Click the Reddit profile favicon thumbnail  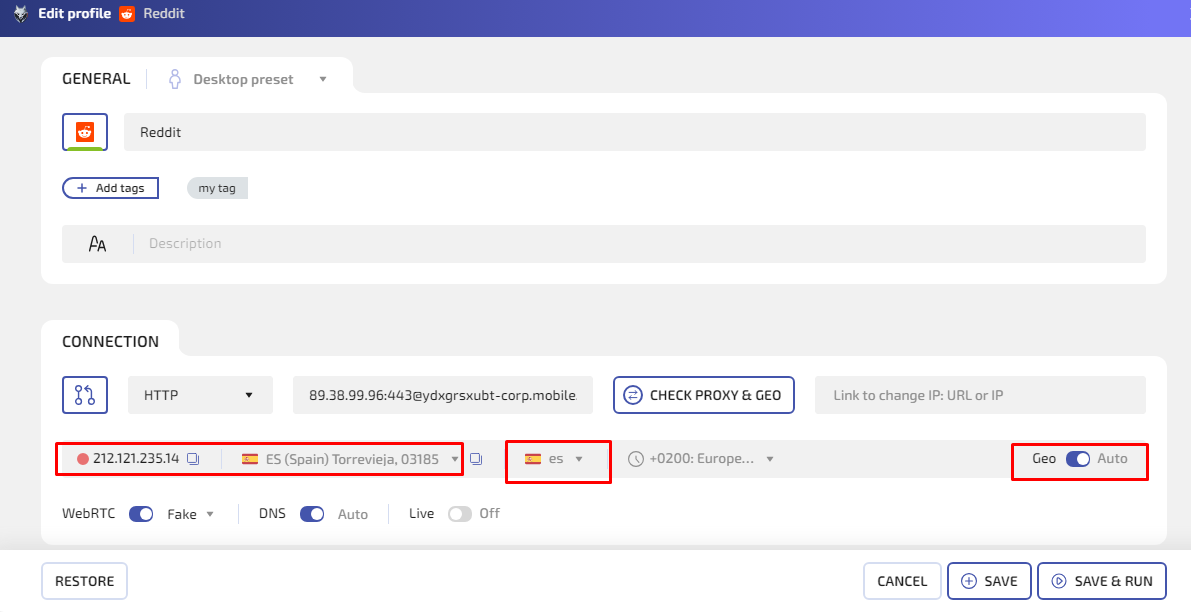click(84, 131)
